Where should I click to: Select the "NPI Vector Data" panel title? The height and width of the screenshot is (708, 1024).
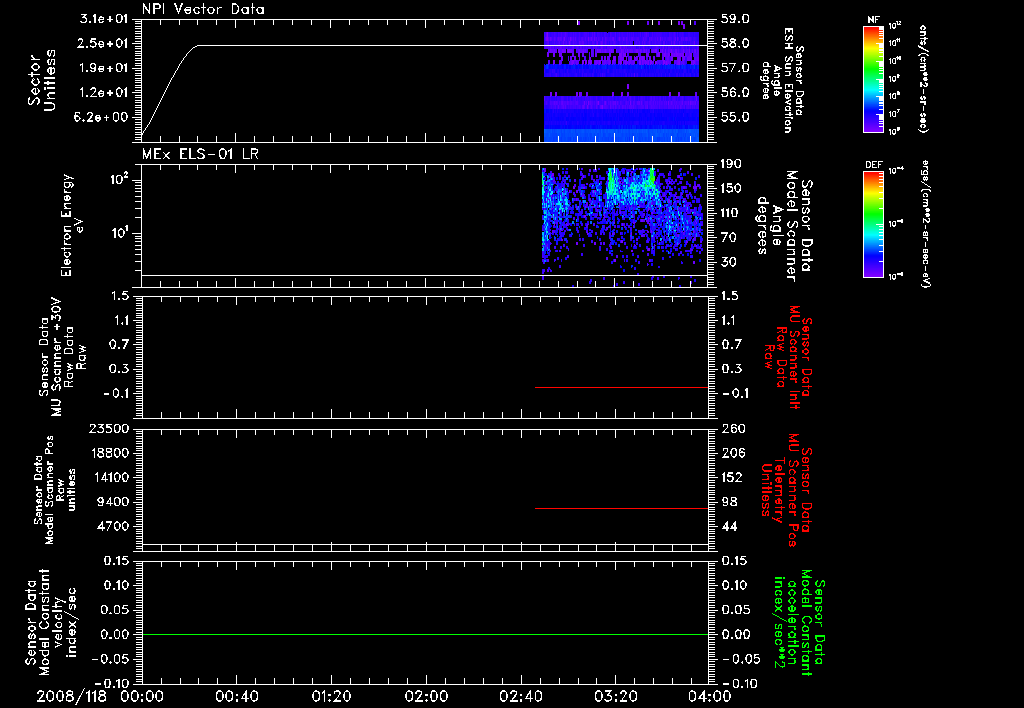pyautogui.click(x=203, y=9)
